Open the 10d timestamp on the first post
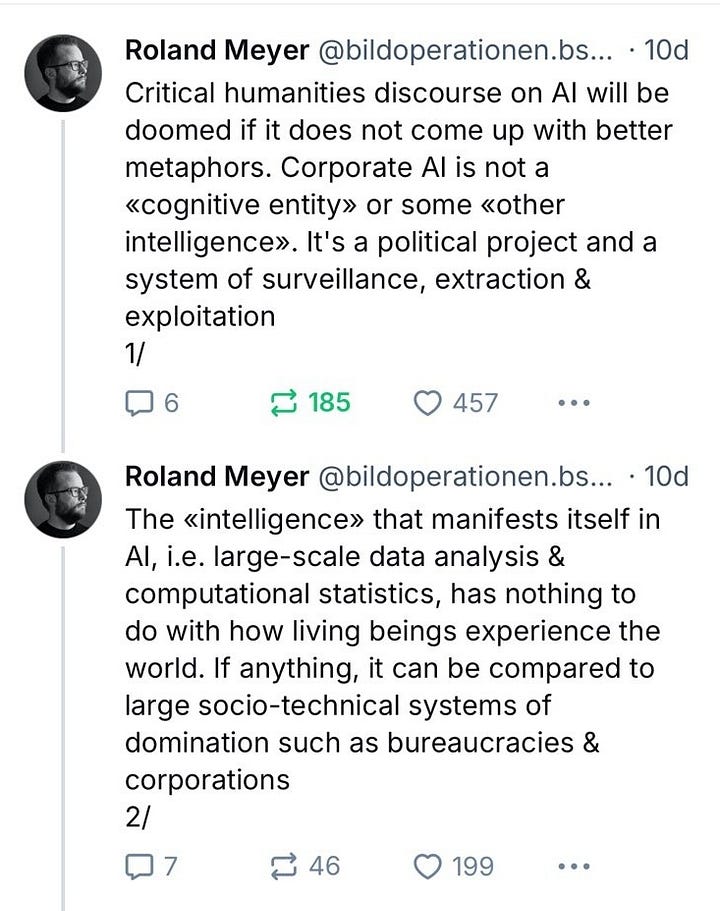The image size is (720, 911). [x=667, y=53]
